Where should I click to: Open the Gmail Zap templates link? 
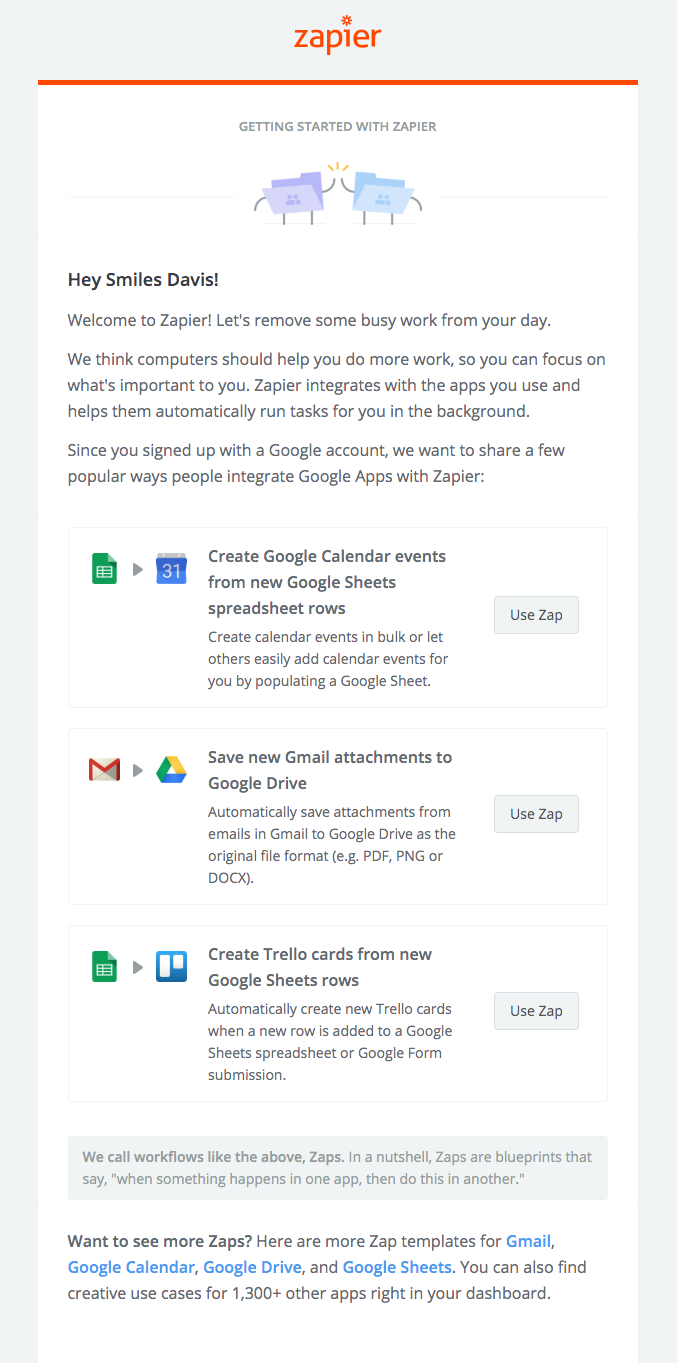point(528,1241)
